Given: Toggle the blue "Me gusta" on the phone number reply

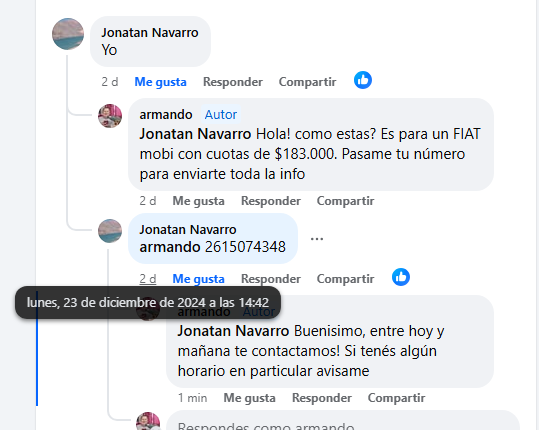Looking at the screenshot, I should tap(198, 279).
